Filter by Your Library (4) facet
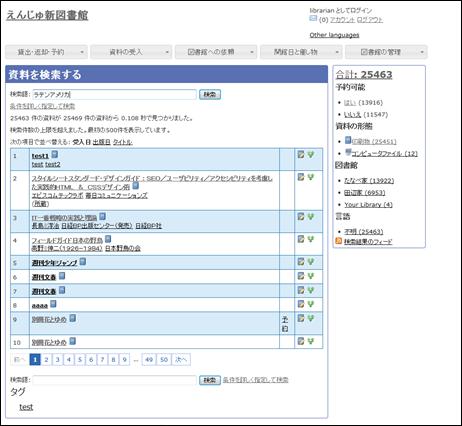The image size is (462, 426). click(368, 204)
